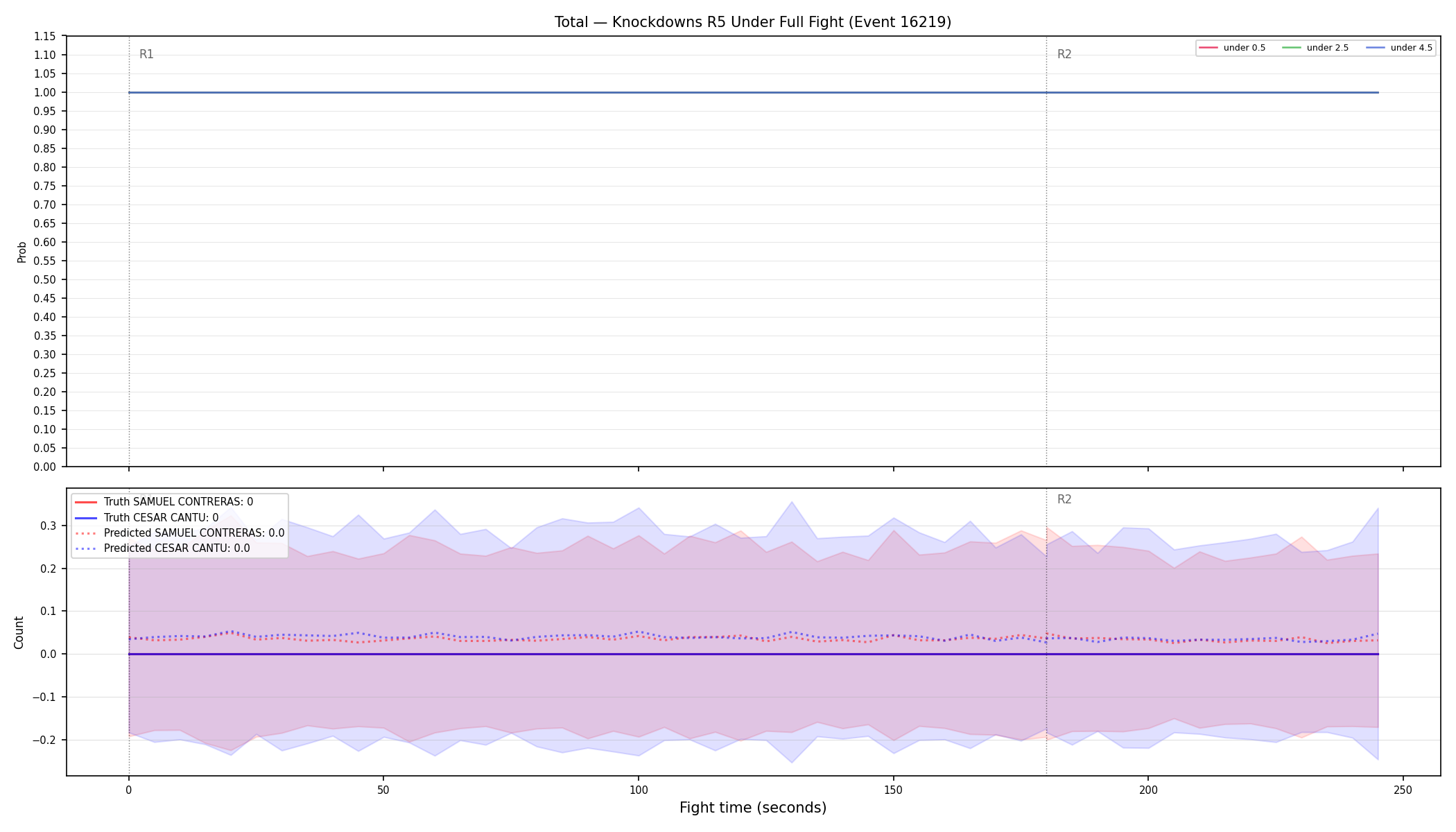Viewport: 1456px width, 832px height.
Task: Select 'Truth SAMUEL CONTRERAS: 0' legend entry
Action: [164, 502]
